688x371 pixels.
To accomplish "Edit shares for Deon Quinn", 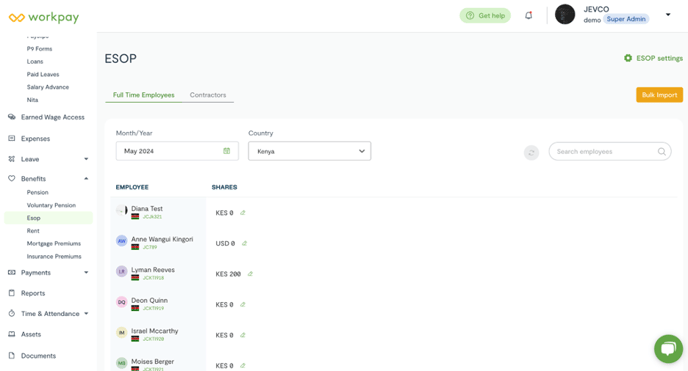I will click(243, 304).
